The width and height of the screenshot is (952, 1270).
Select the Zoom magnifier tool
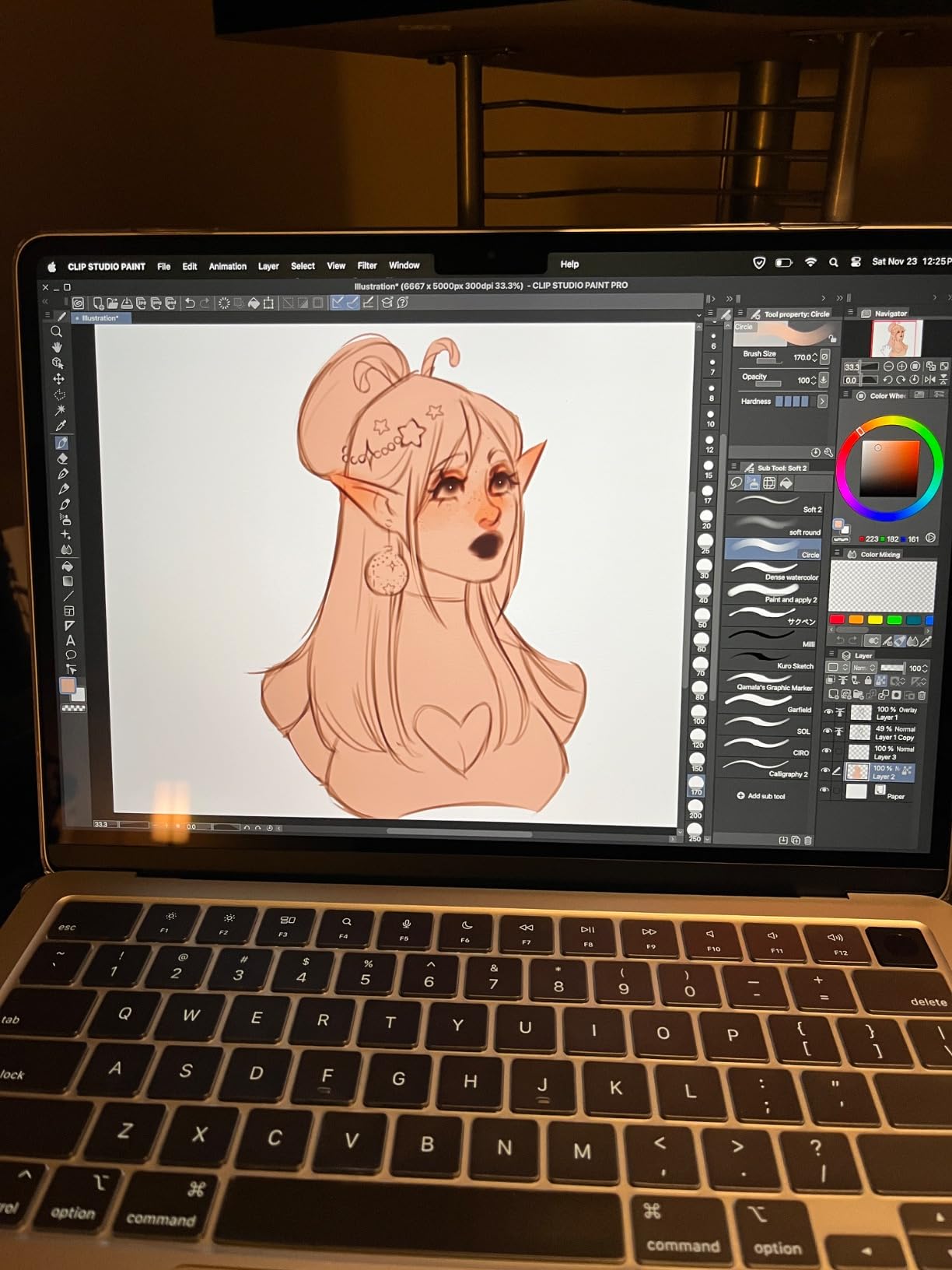click(x=56, y=332)
